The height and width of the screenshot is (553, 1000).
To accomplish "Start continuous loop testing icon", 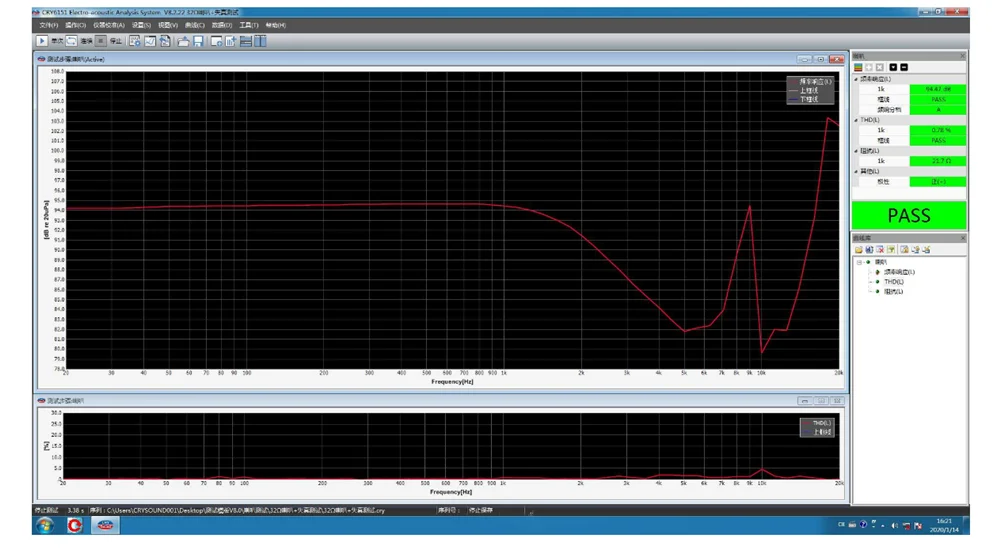I will click(x=71, y=41).
